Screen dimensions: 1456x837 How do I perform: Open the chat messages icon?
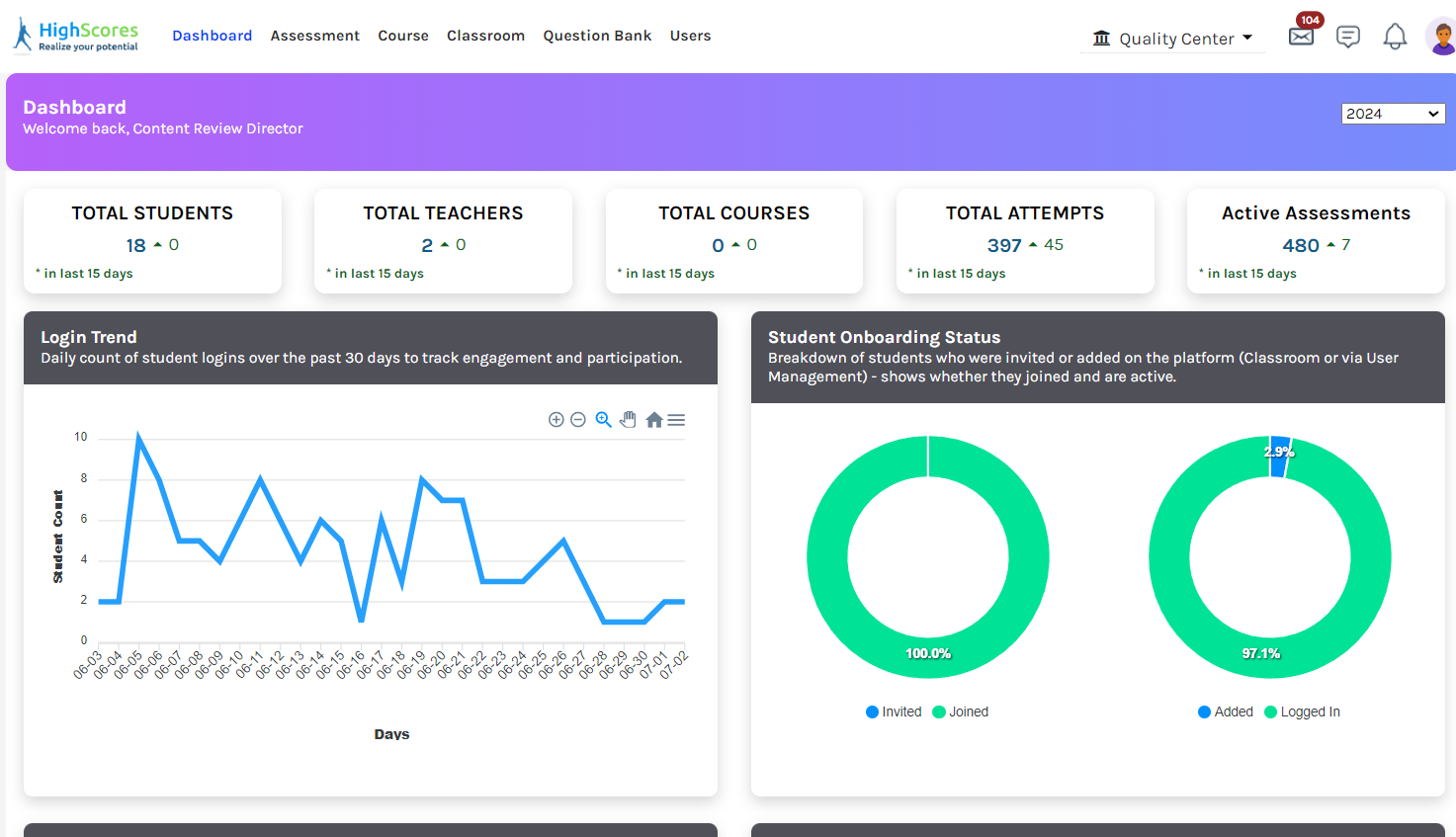(1347, 38)
